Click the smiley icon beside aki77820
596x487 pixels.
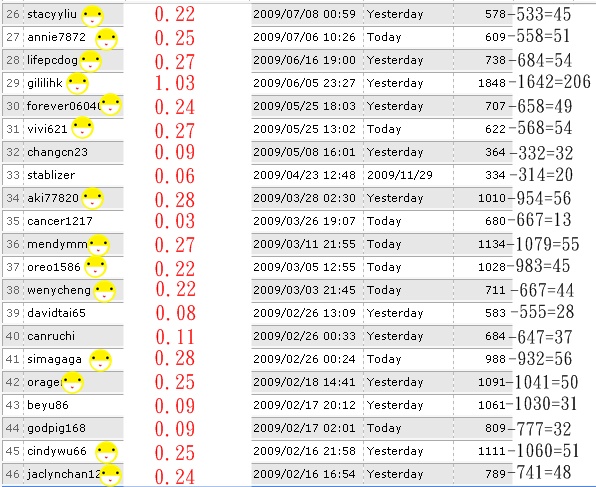click(x=93, y=199)
